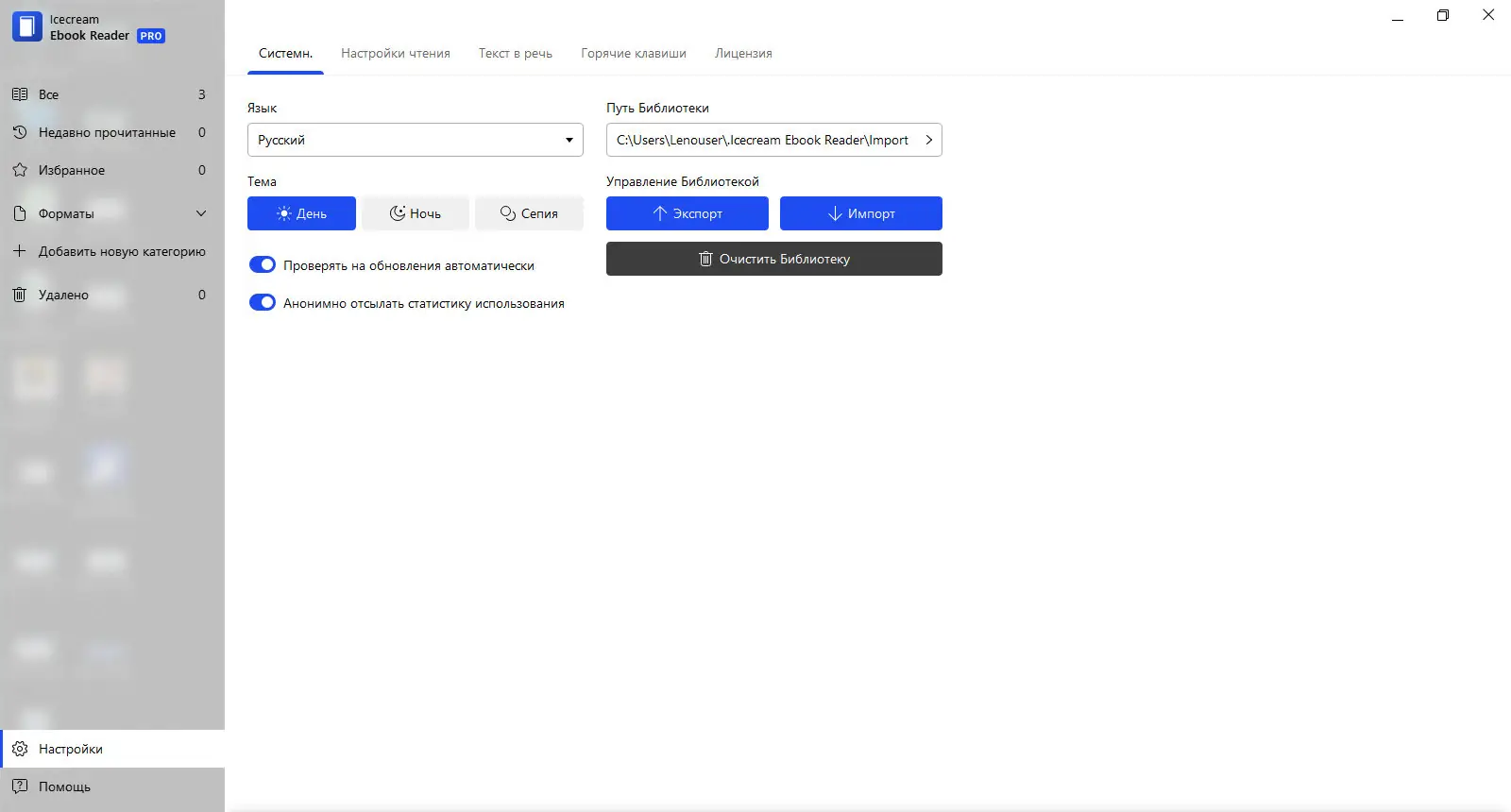Image resolution: width=1511 pixels, height=812 pixels.
Task: Click the Очистить Библиотеку button
Action: pos(774,259)
